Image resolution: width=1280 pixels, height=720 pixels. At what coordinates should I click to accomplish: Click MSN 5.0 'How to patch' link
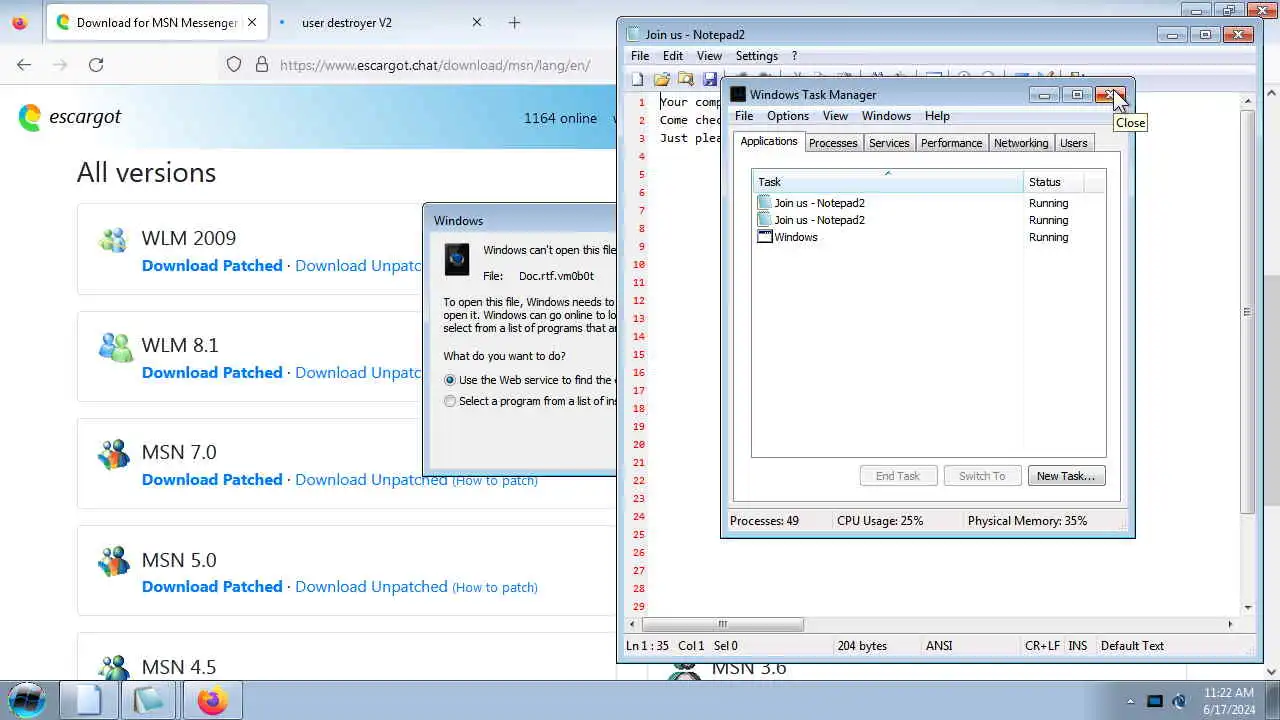(495, 588)
